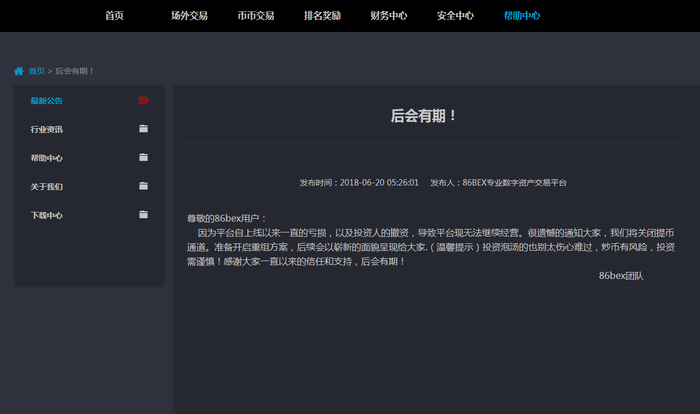
Task: Click the folder icon beside 关于我们
Action: click(143, 186)
